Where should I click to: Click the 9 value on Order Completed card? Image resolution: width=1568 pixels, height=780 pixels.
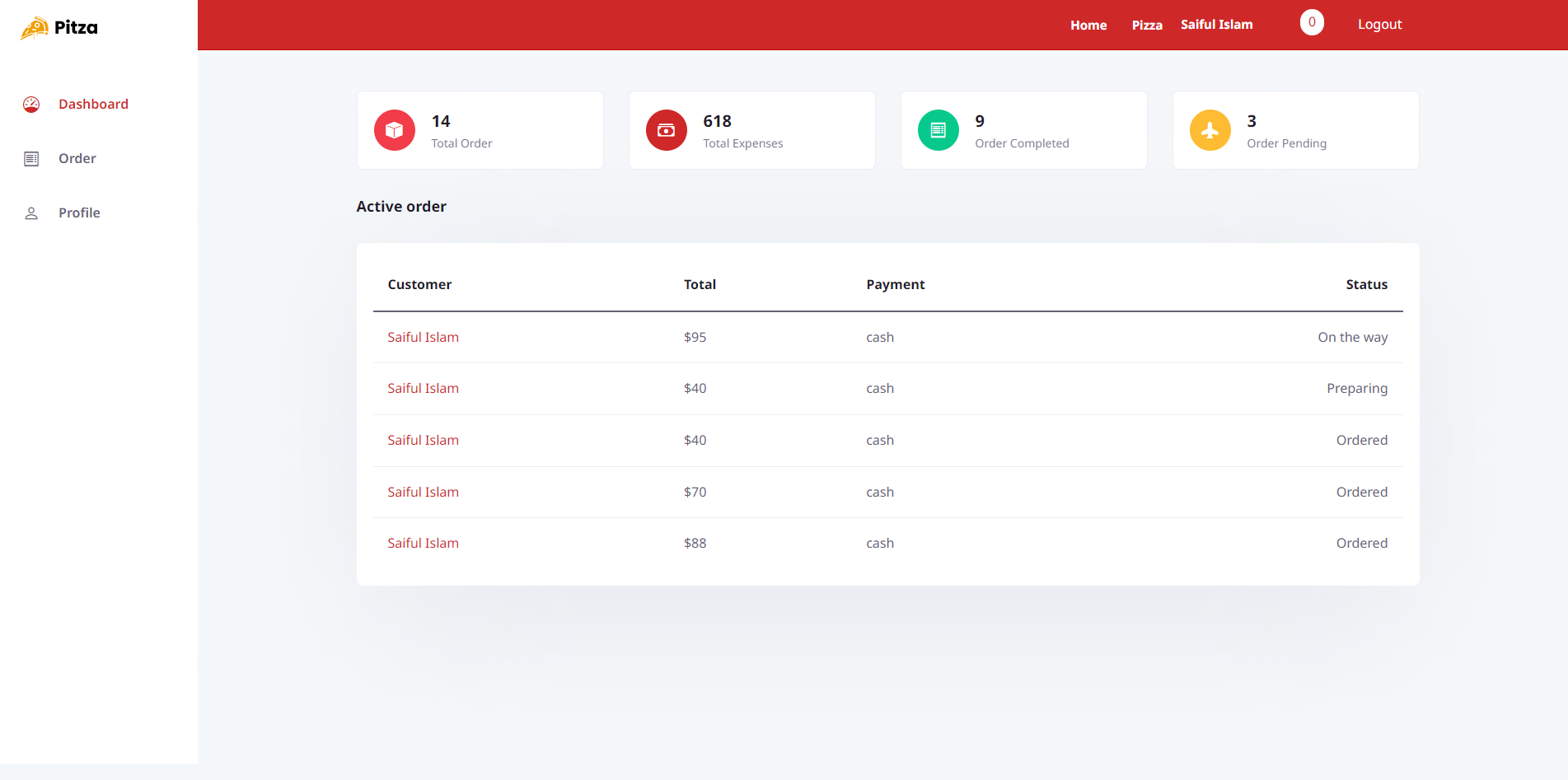coord(980,121)
